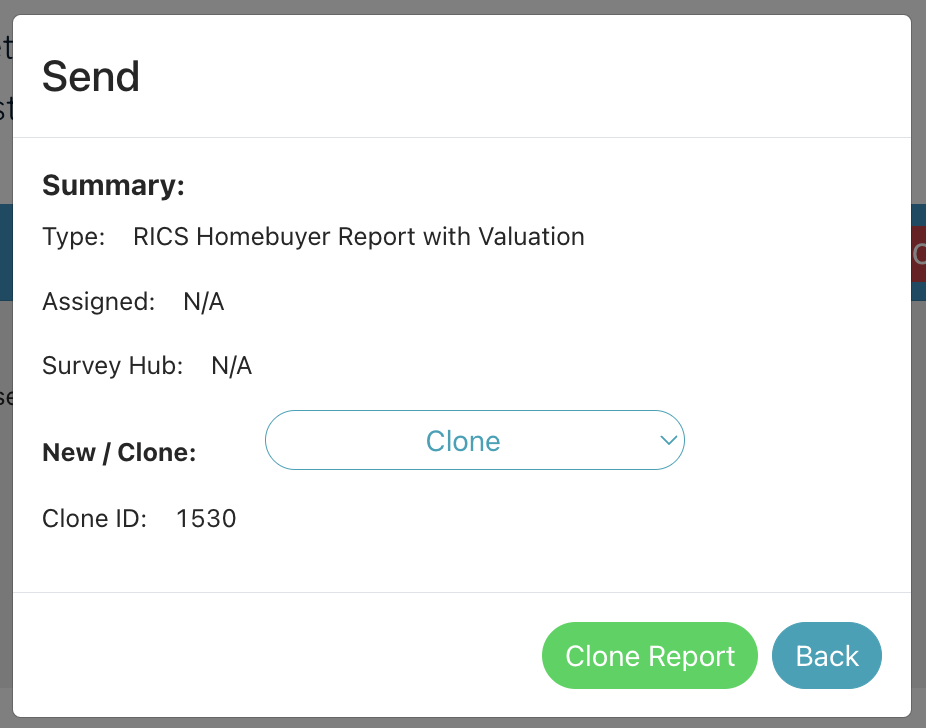Click the selected Clone text in dropdown

click(x=462, y=441)
